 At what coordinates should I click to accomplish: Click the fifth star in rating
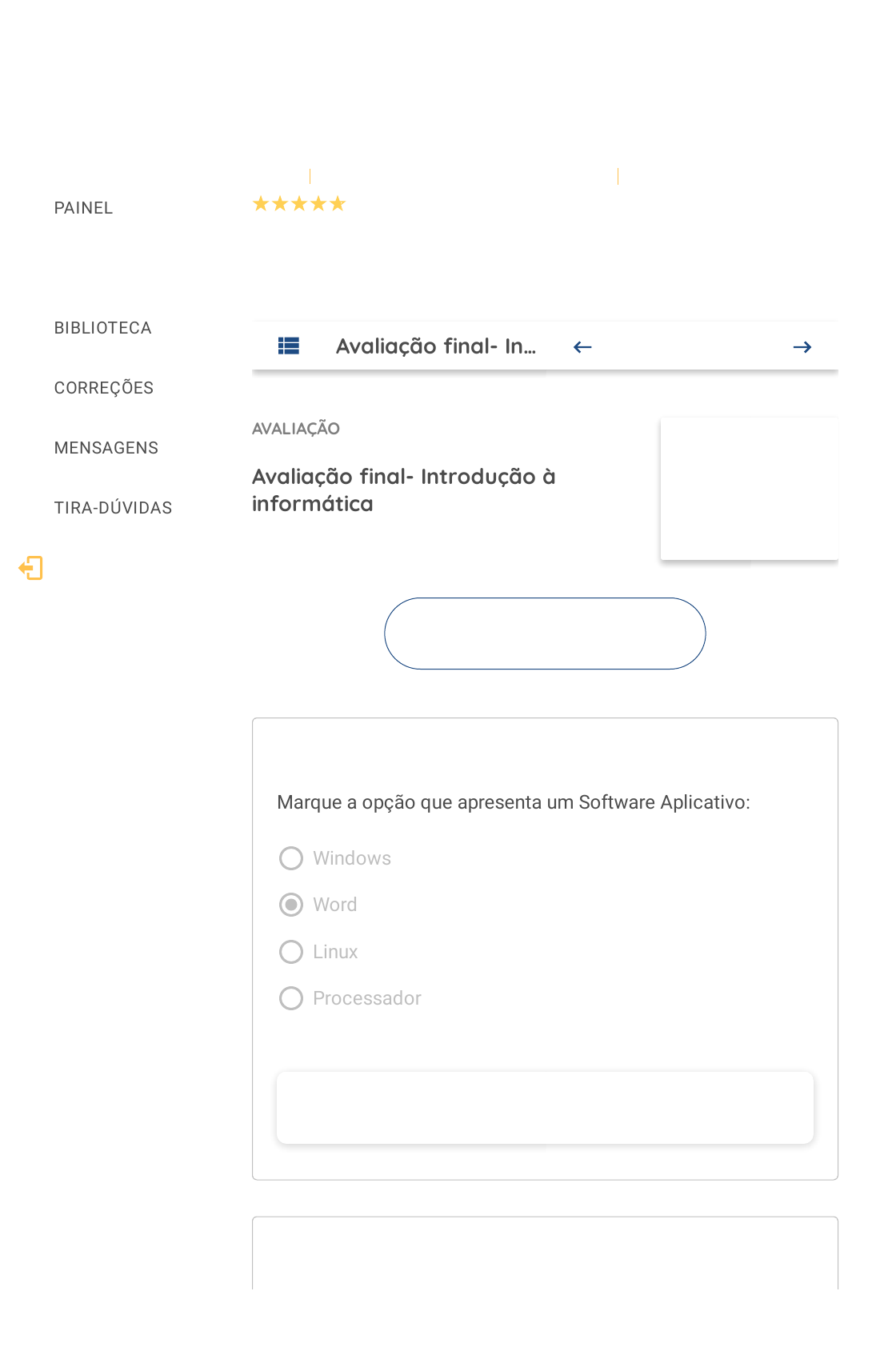(338, 204)
